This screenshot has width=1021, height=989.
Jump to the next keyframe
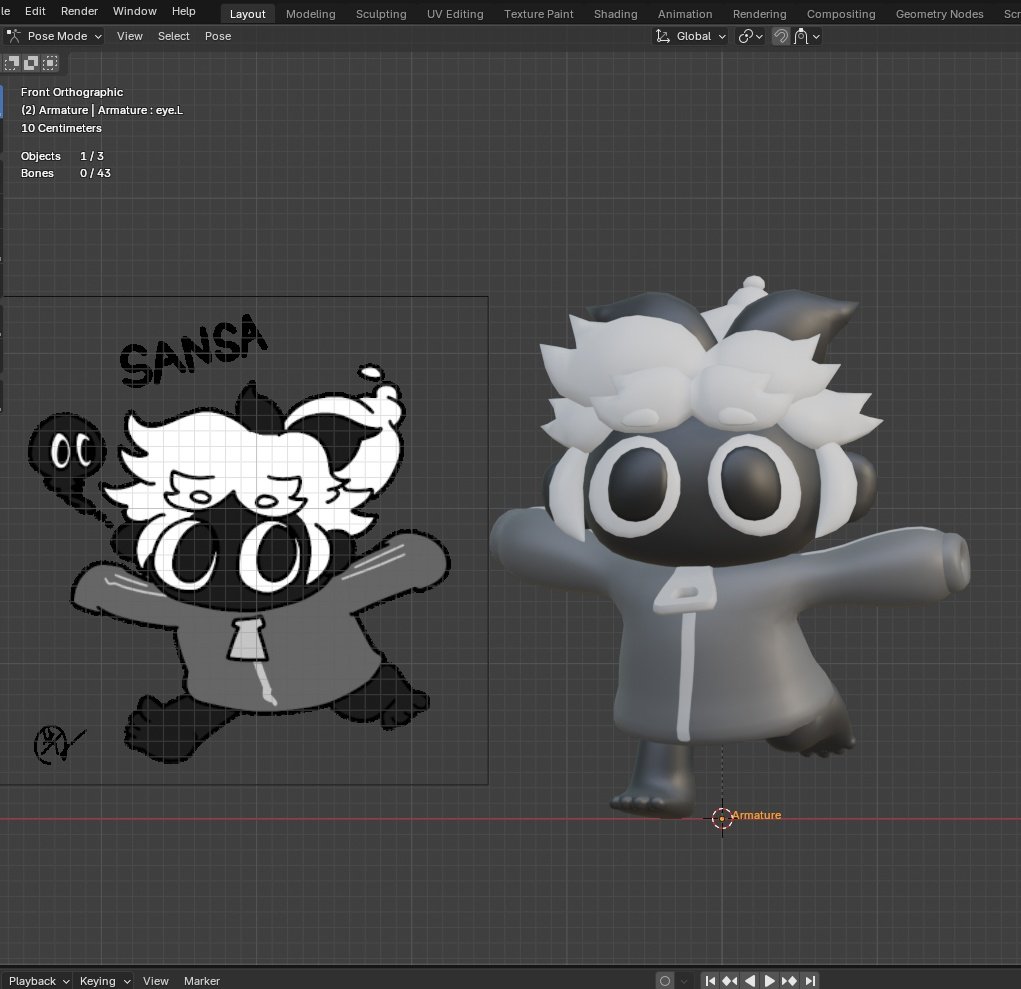click(789, 981)
